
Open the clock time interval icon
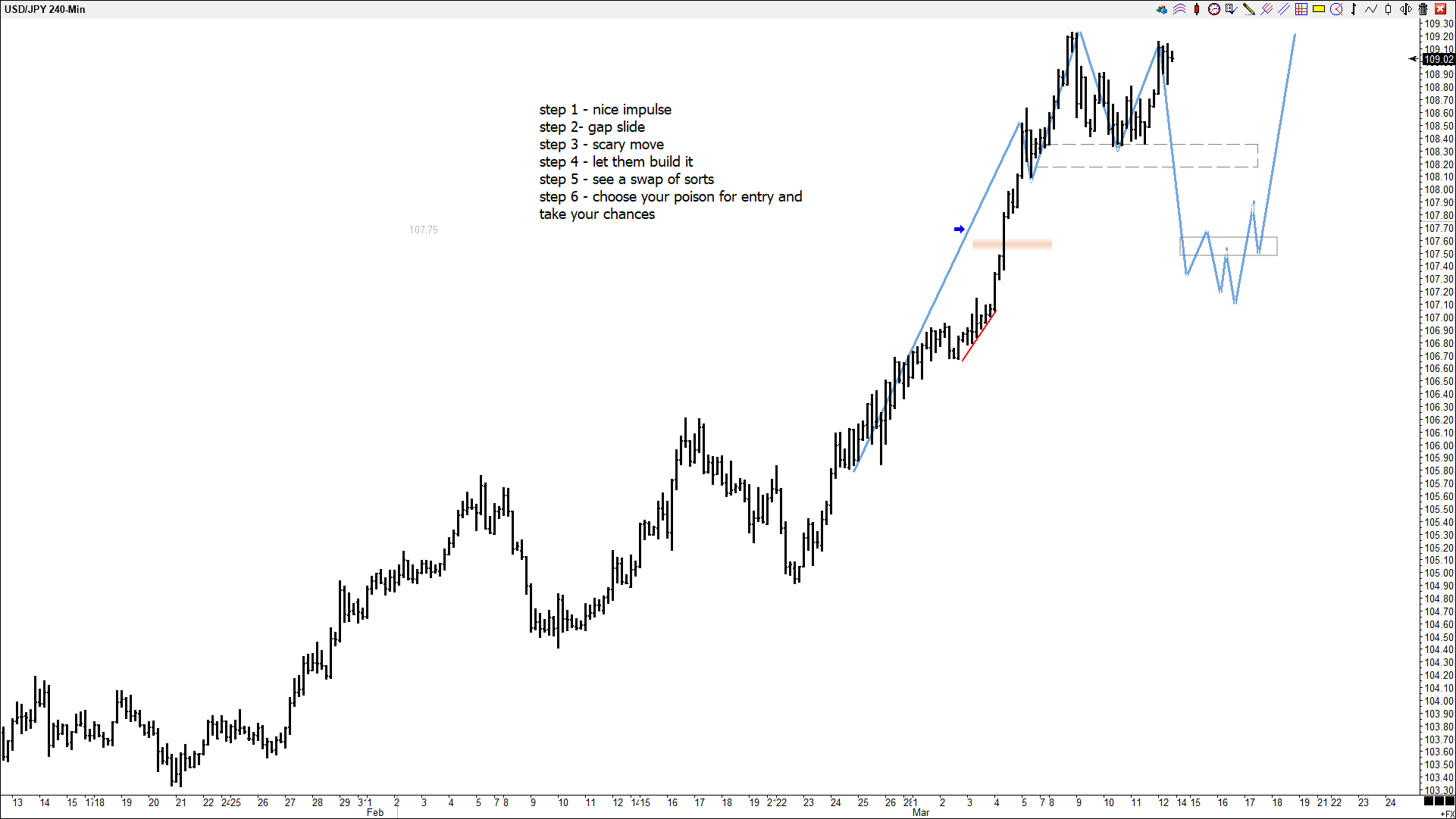click(1213, 9)
